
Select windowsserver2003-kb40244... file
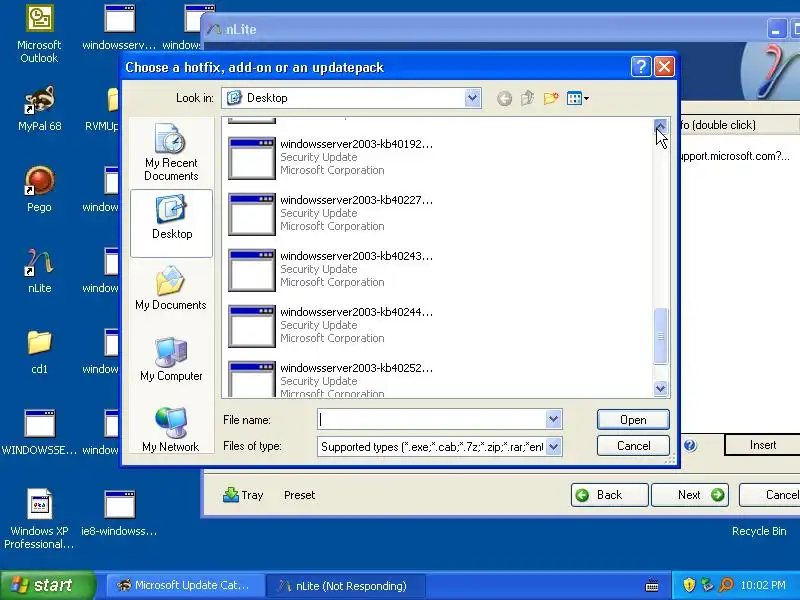coord(331,326)
